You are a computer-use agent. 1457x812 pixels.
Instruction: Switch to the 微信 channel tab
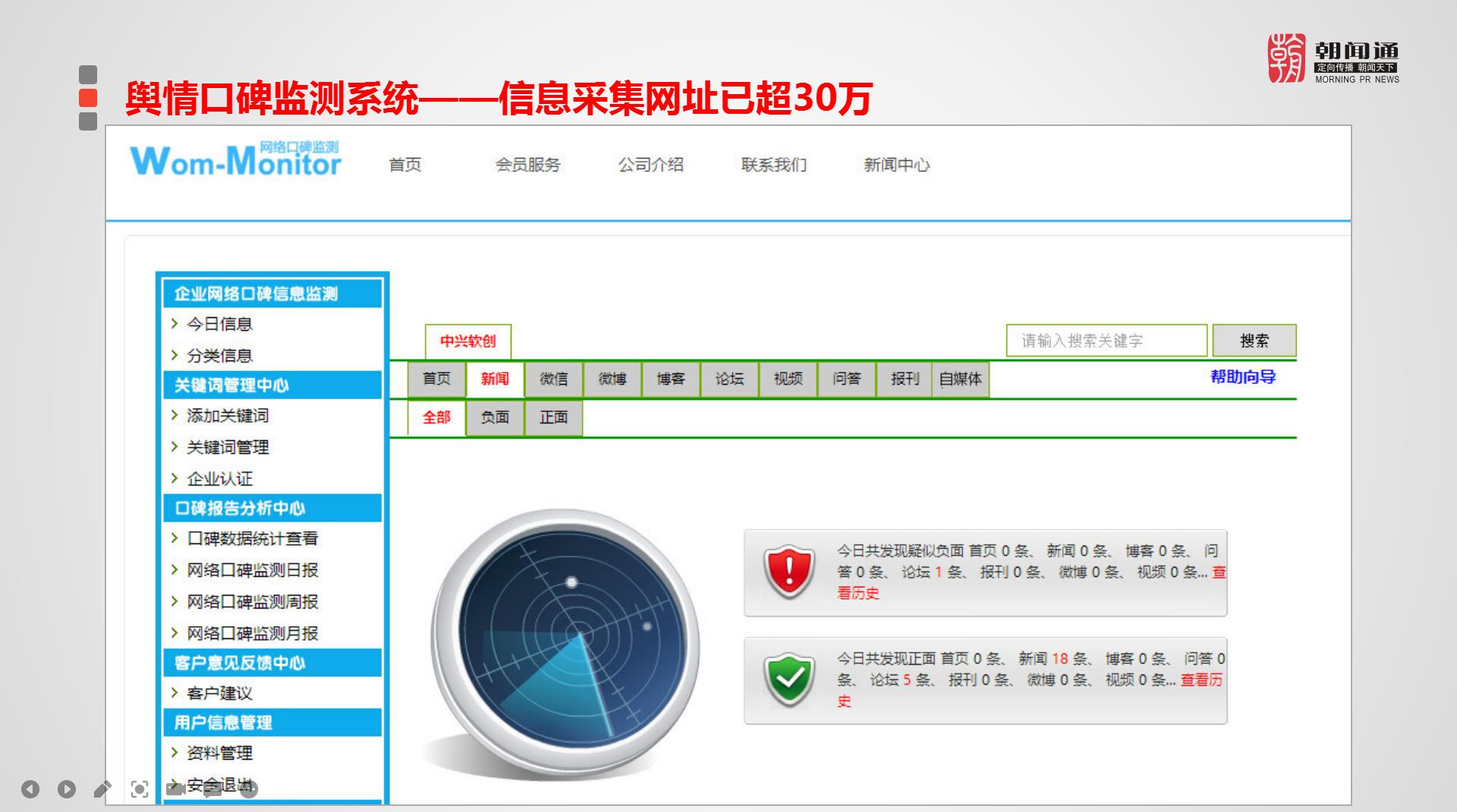pos(553,379)
